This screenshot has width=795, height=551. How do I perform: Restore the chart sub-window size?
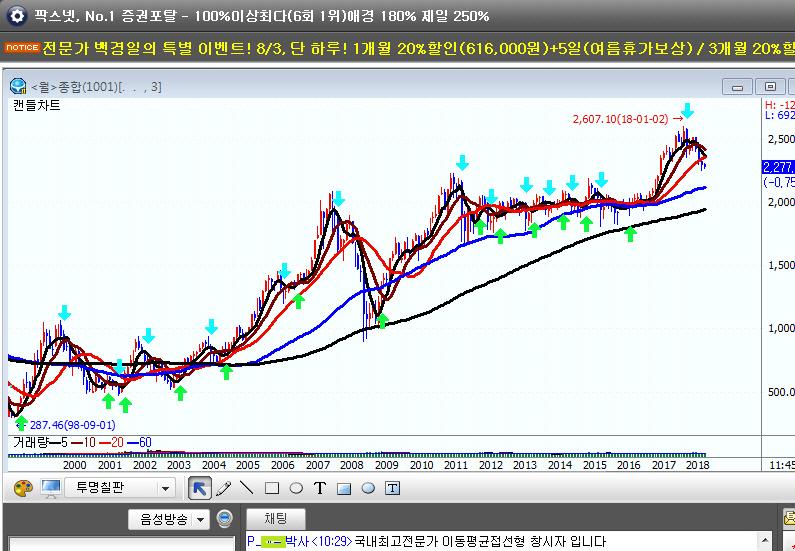768,86
